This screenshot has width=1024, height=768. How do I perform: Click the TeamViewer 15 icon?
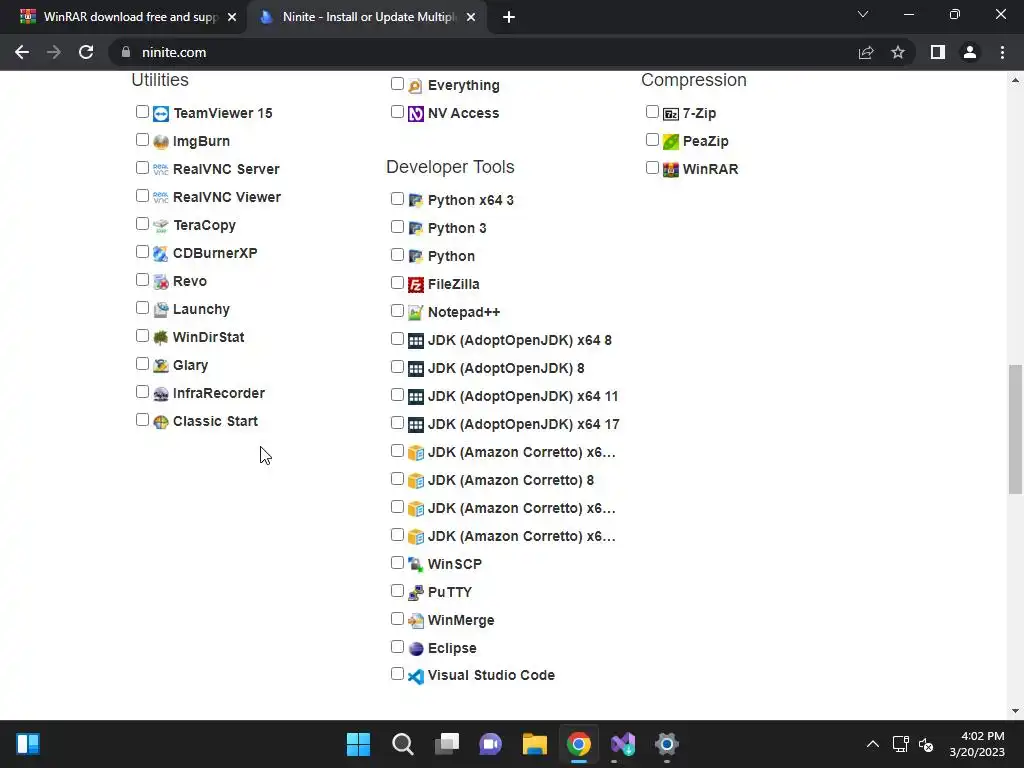161,114
